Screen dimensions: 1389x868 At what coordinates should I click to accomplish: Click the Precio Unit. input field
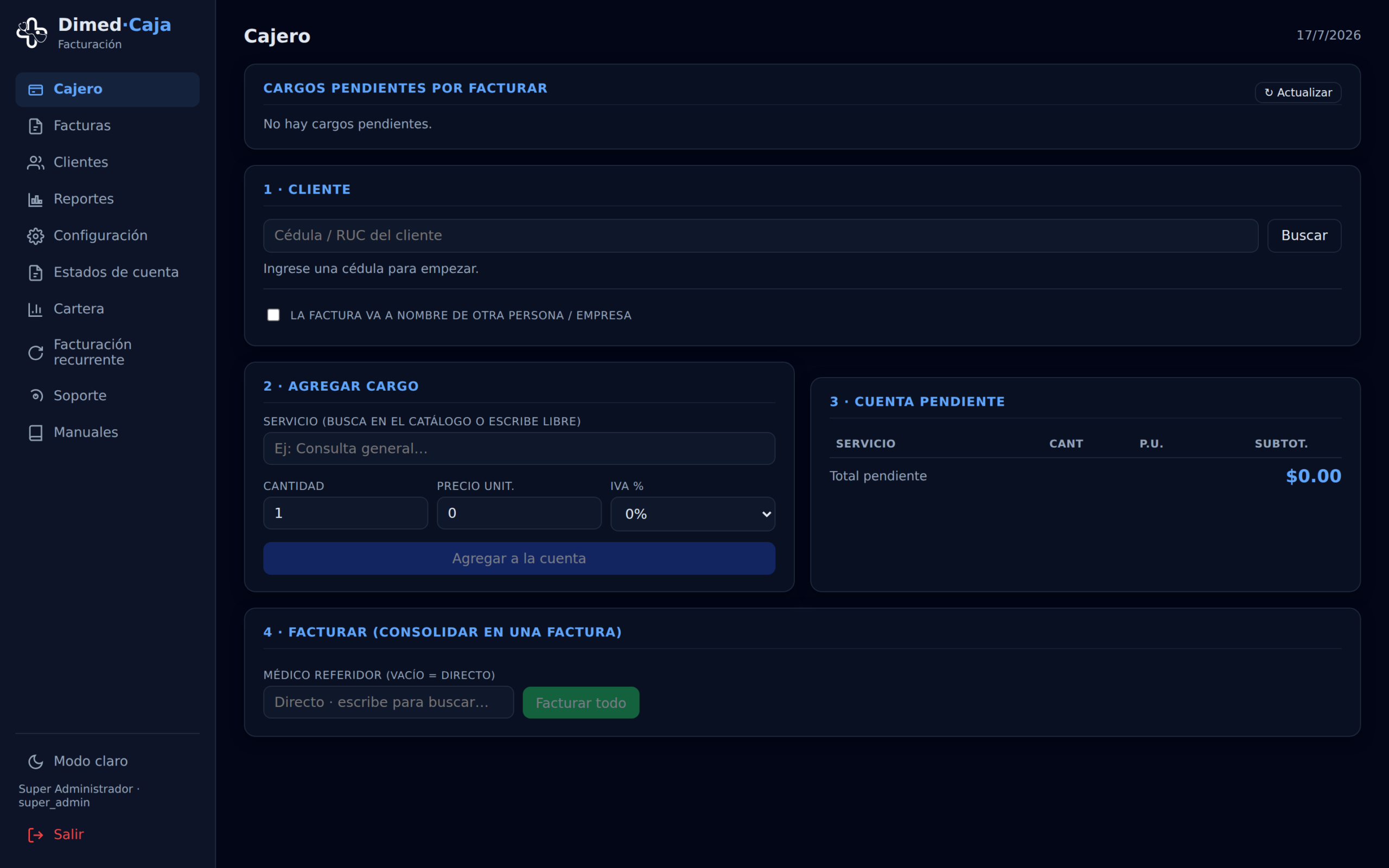pyautogui.click(x=519, y=513)
